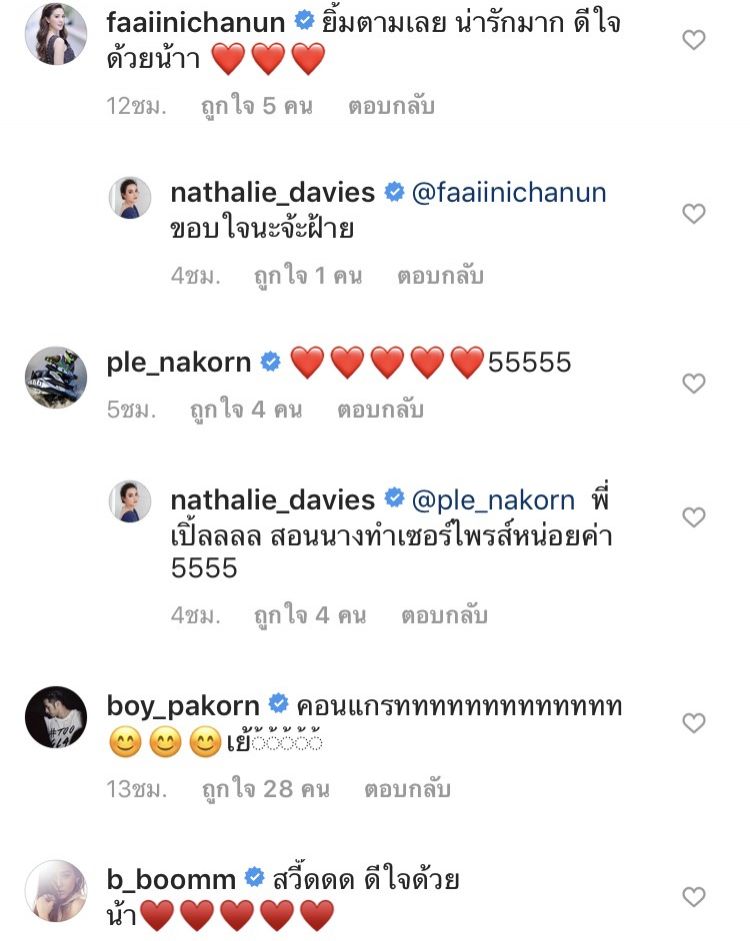
Task: View 28 likes on boy_pakorn's comment
Action: click(266, 790)
